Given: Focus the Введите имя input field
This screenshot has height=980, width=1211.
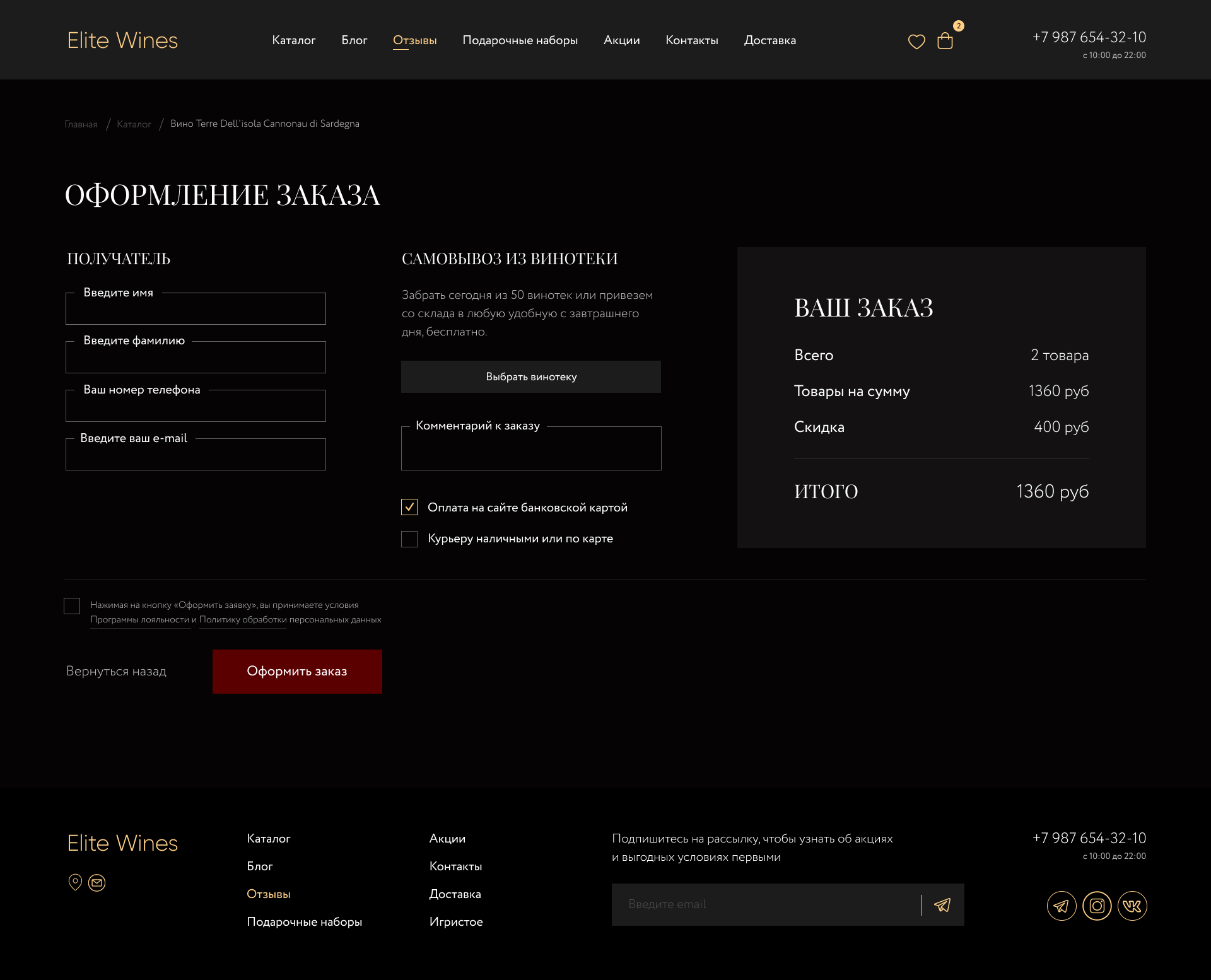Looking at the screenshot, I should click(x=196, y=310).
